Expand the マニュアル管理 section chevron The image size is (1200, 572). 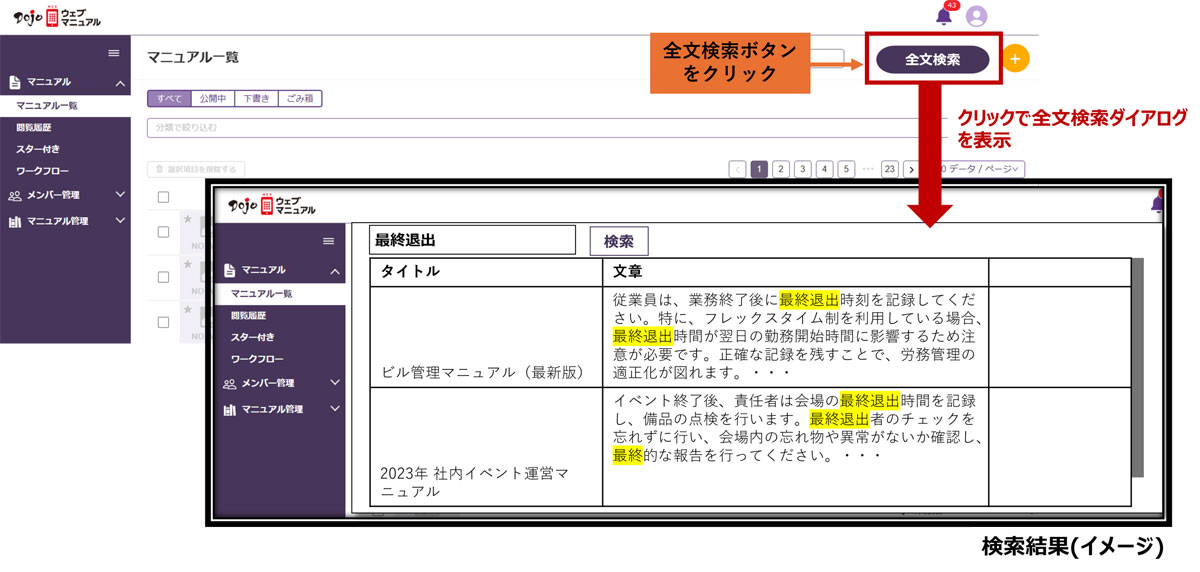coord(120,221)
